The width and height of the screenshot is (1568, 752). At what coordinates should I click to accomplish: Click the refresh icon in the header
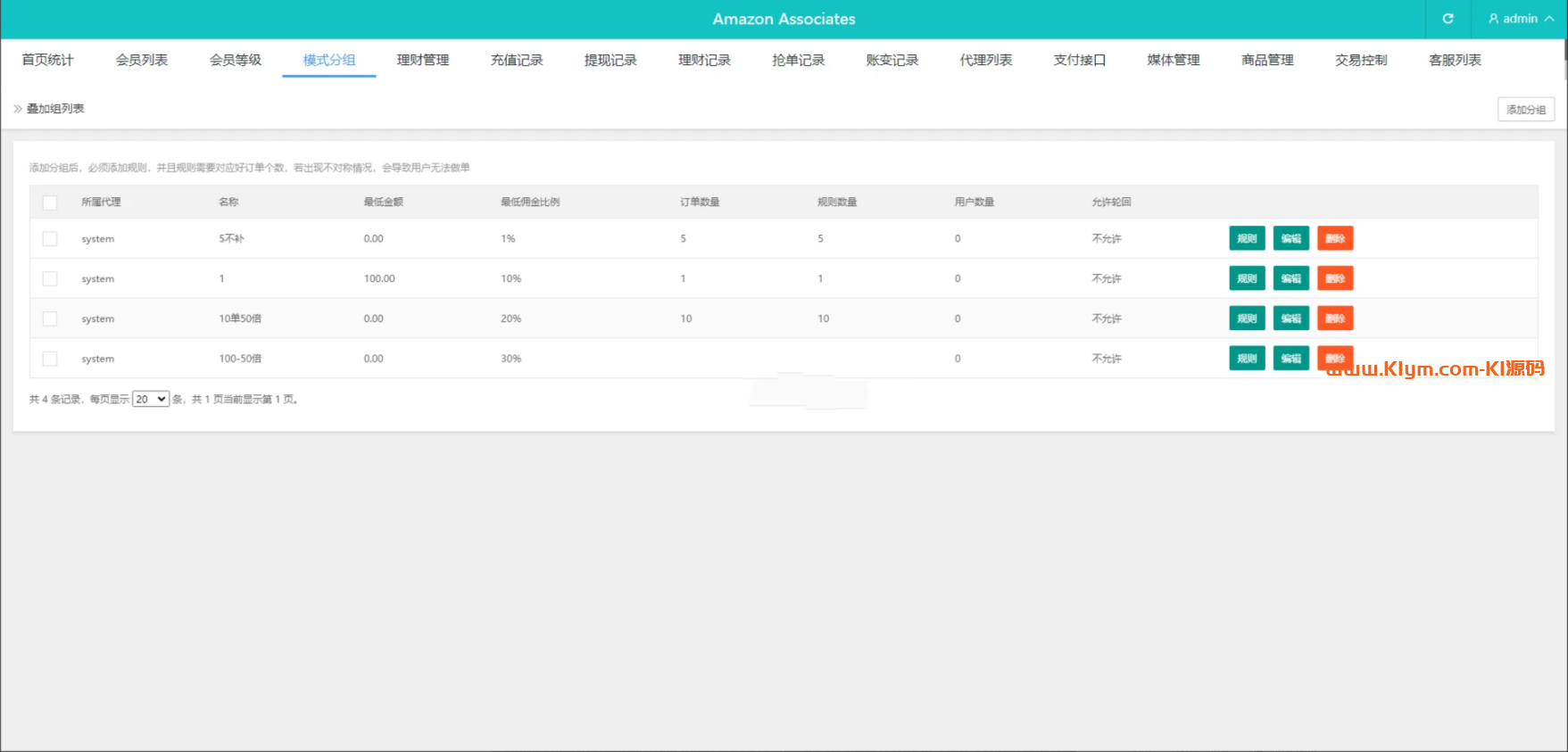click(1448, 19)
